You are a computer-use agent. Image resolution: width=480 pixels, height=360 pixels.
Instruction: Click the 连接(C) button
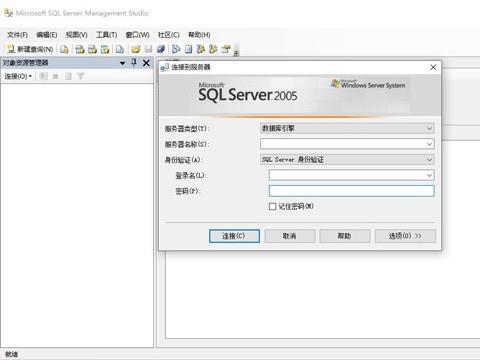234,236
